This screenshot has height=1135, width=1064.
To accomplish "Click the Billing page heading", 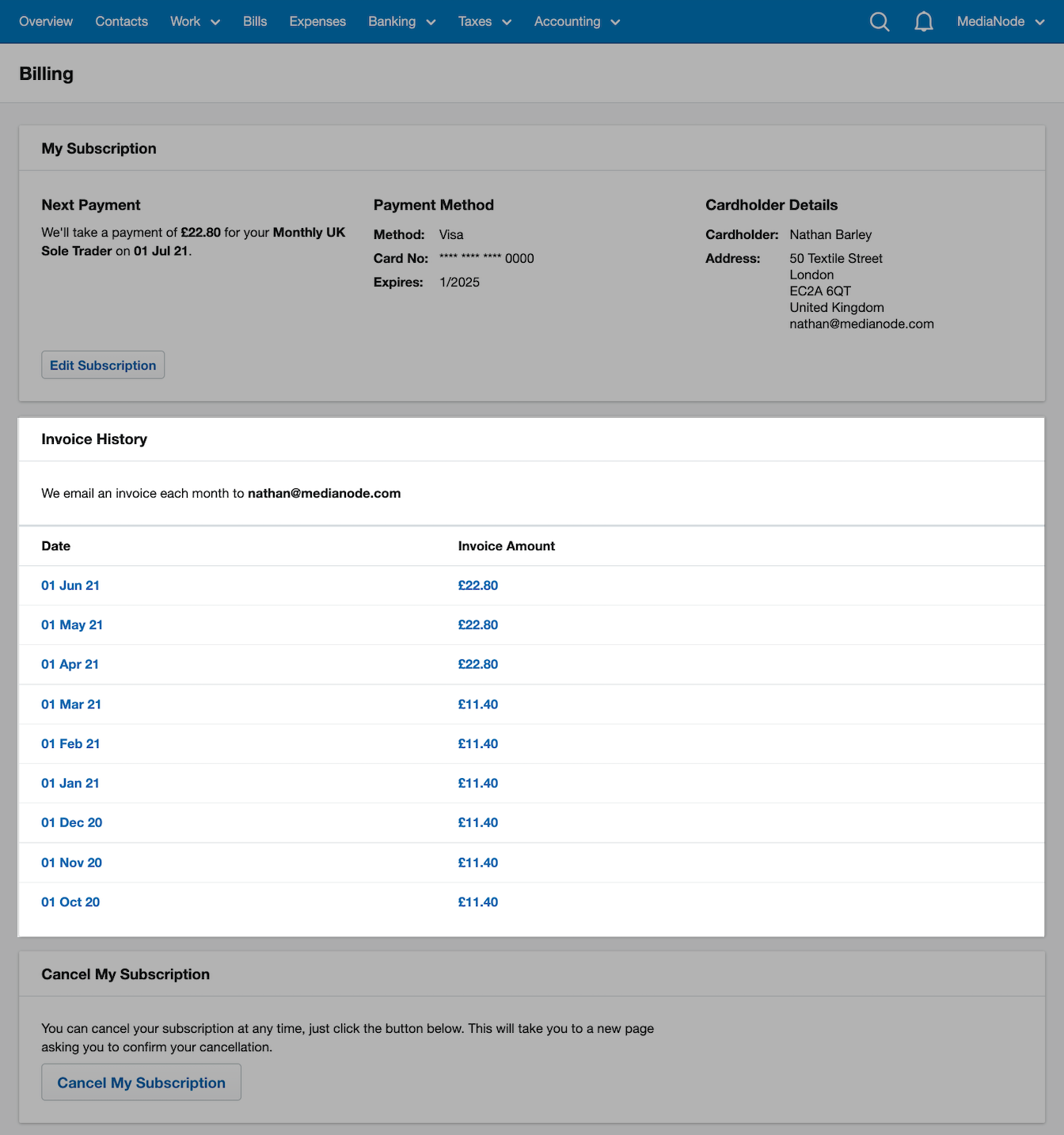I will point(46,73).
